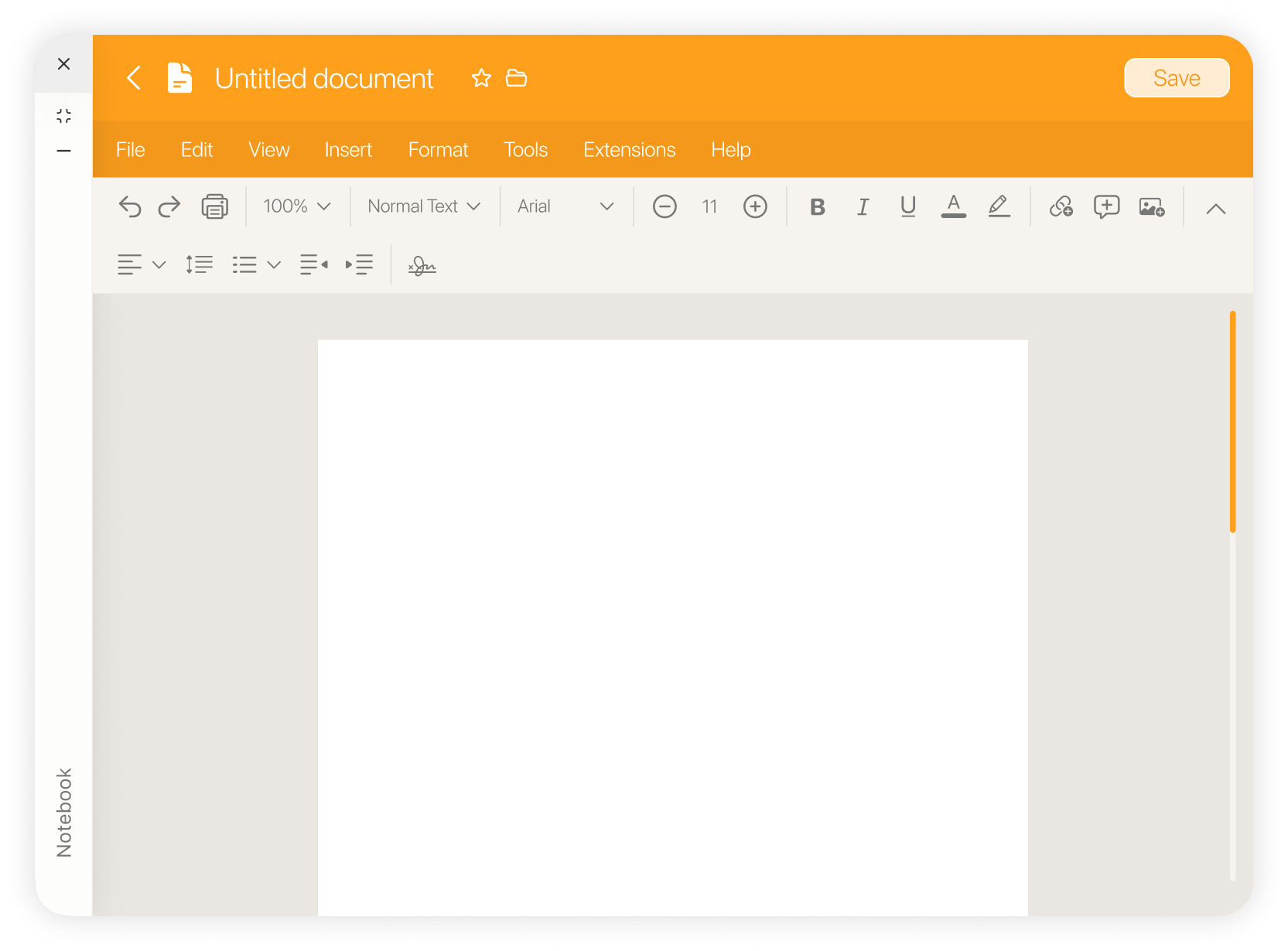Open the Normal Text style dropdown
The image size is (1288, 951).
pyautogui.click(x=424, y=206)
